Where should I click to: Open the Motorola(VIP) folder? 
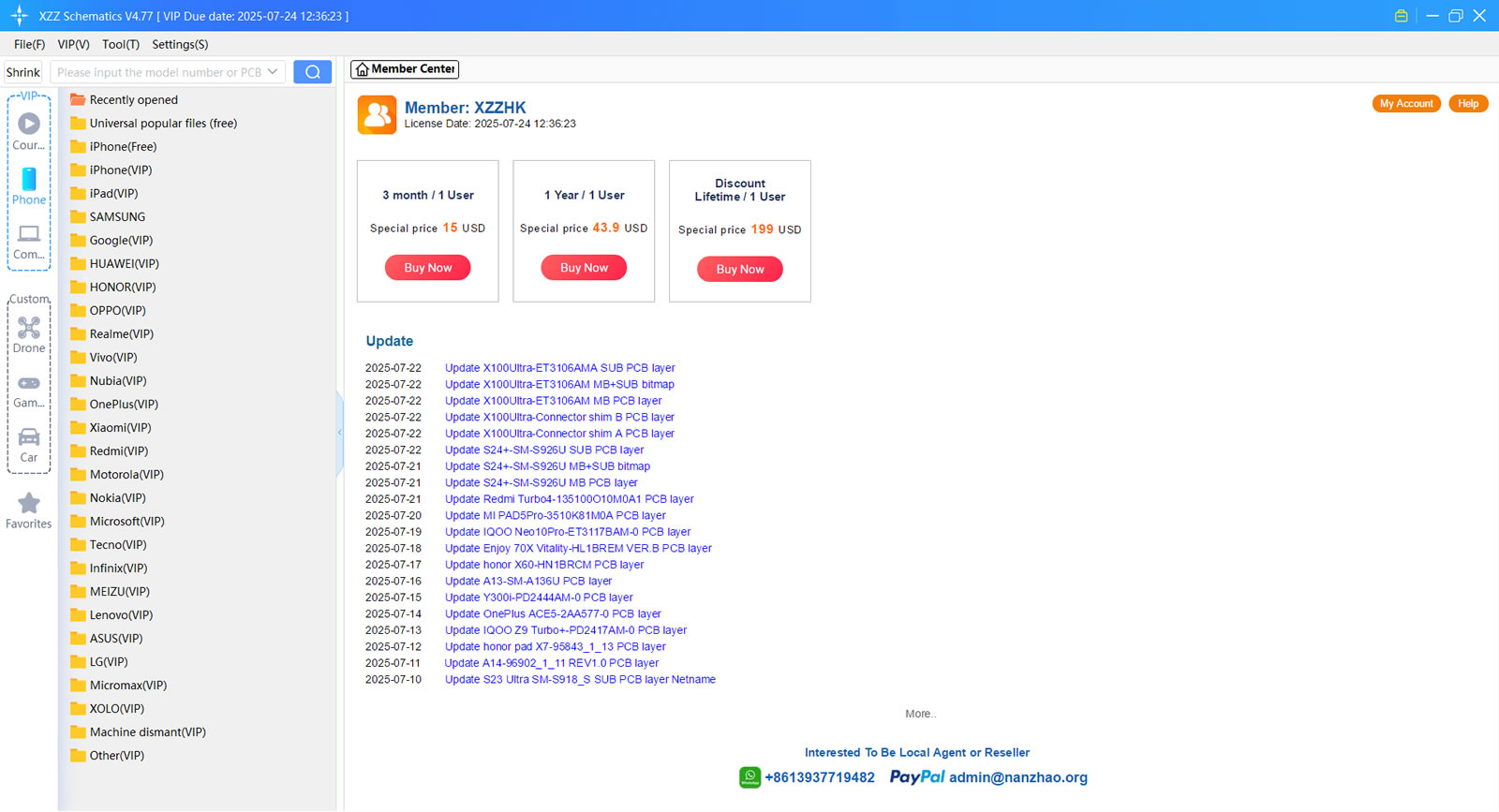click(117, 475)
